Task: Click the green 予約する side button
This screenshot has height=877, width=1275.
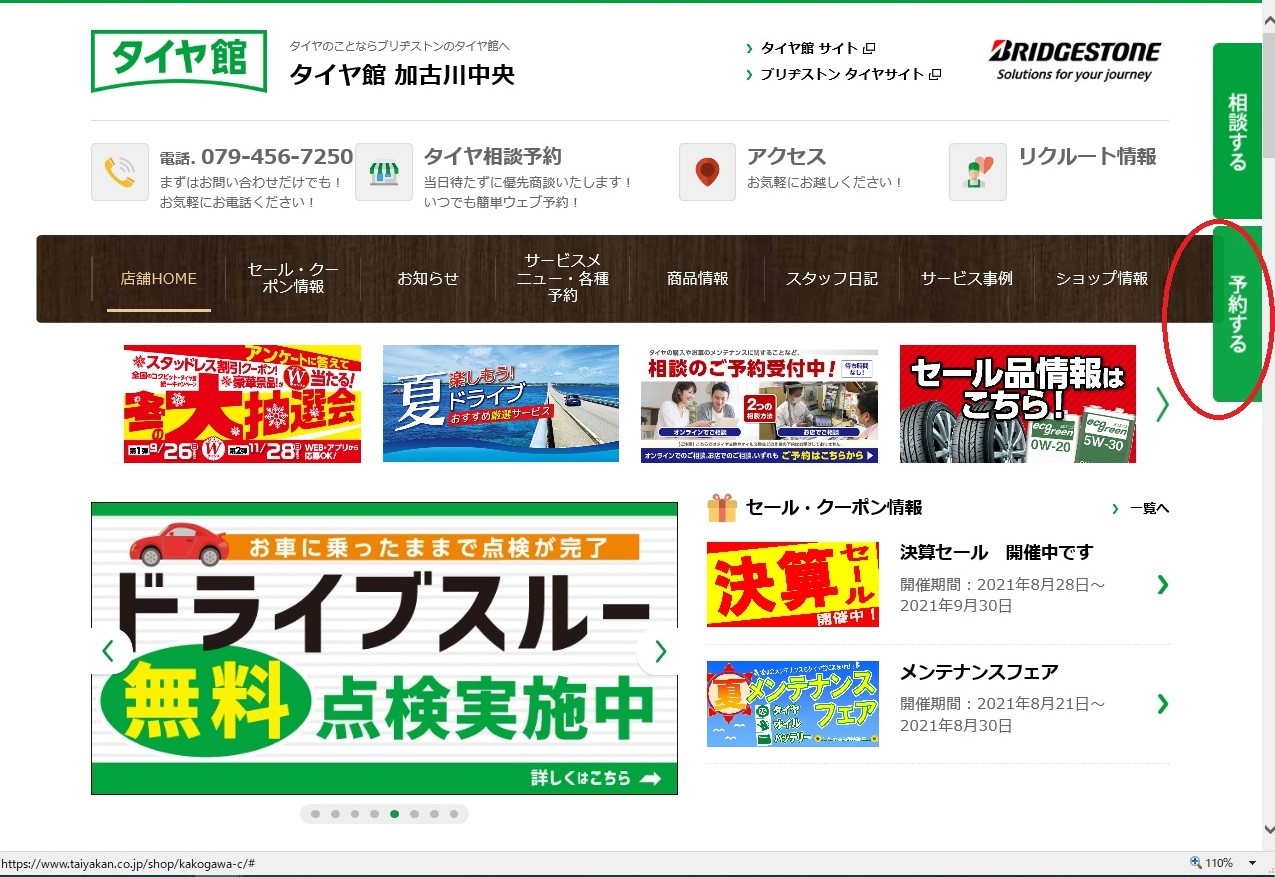Action: [x=1237, y=314]
